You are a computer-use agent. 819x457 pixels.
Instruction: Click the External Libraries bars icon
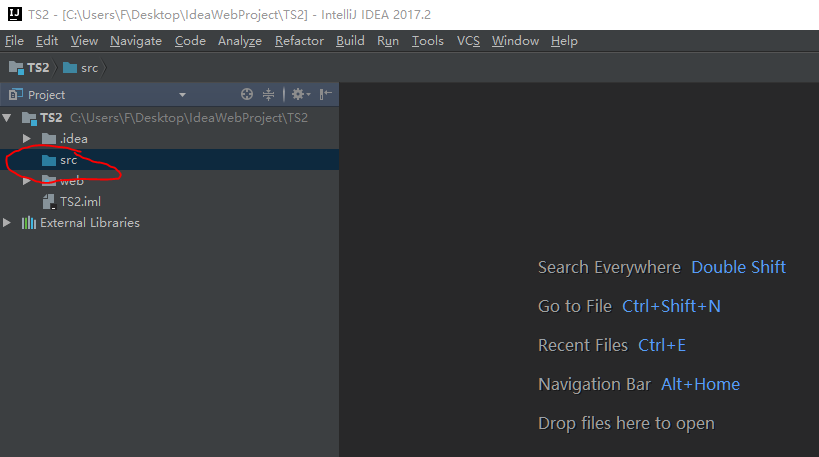[29, 223]
